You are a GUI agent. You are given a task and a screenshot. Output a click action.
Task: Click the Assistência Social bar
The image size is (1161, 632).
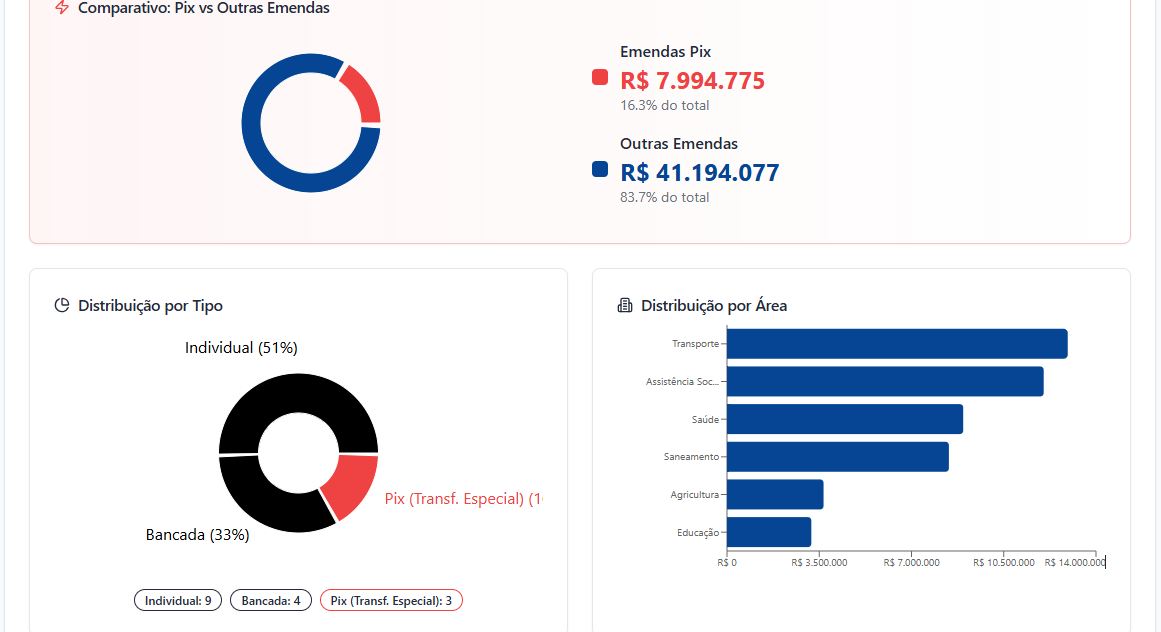tap(885, 382)
